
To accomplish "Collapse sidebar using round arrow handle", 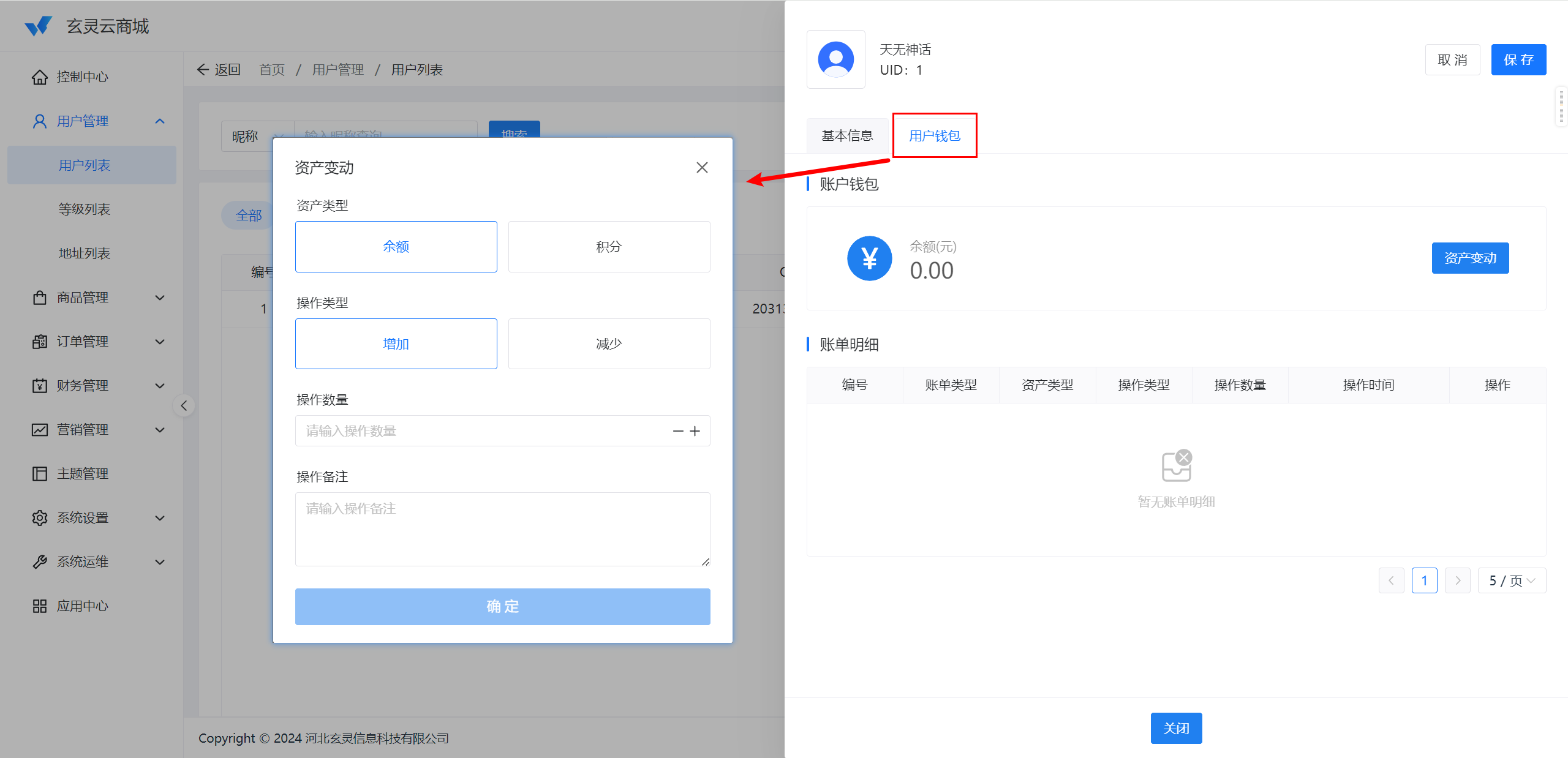I will (x=184, y=405).
